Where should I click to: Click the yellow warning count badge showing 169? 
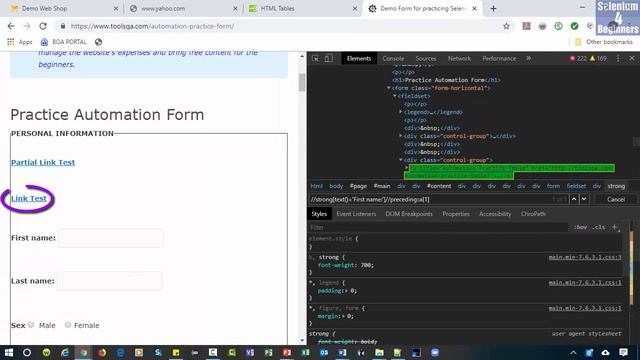pyautogui.click(x=598, y=58)
